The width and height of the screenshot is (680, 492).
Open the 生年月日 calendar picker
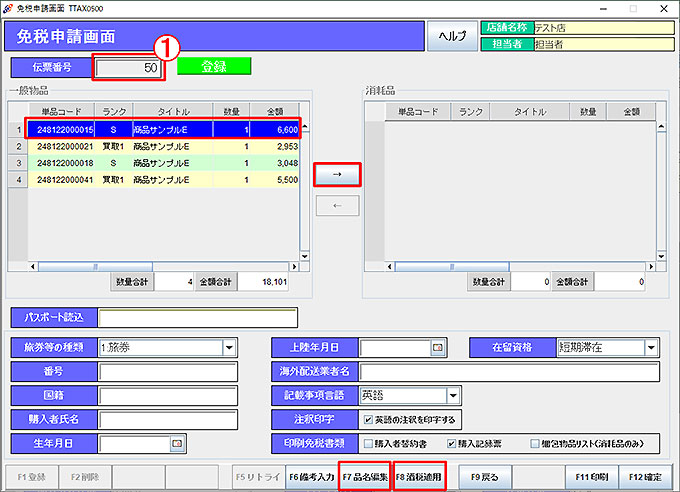point(177,442)
